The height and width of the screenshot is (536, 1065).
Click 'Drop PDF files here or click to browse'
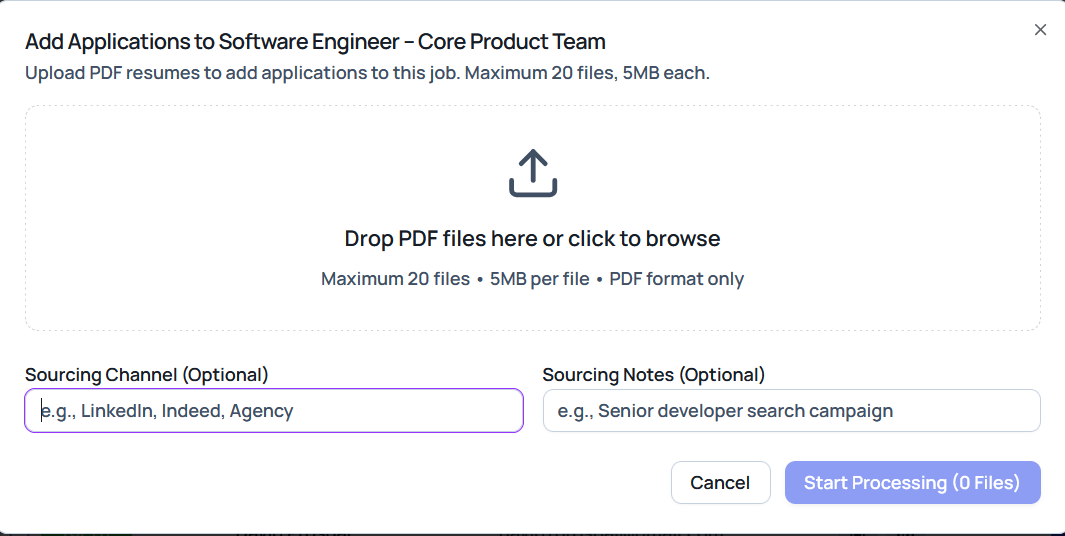532,239
